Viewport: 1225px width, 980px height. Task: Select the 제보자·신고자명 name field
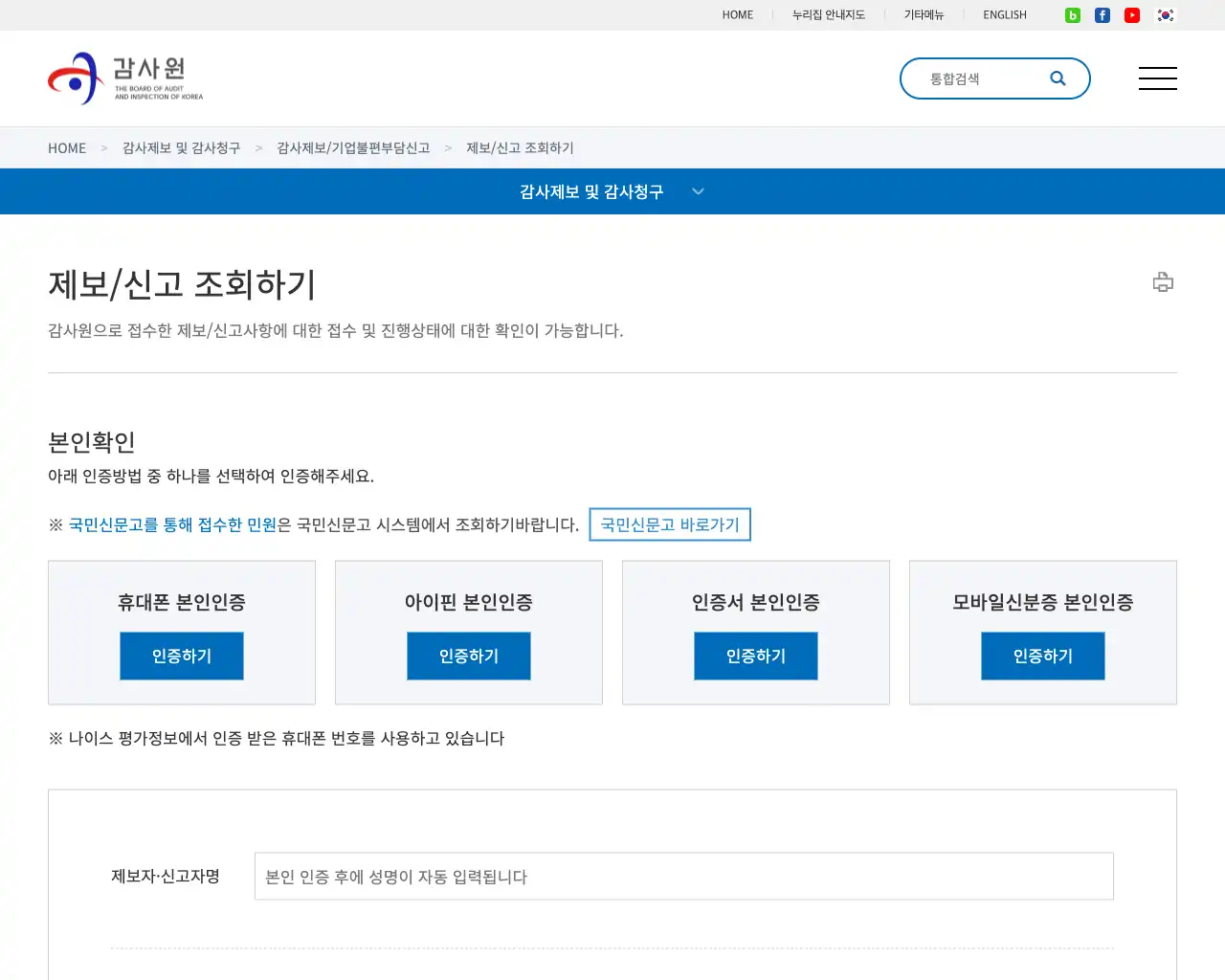pyautogui.click(x=684, y=877)
